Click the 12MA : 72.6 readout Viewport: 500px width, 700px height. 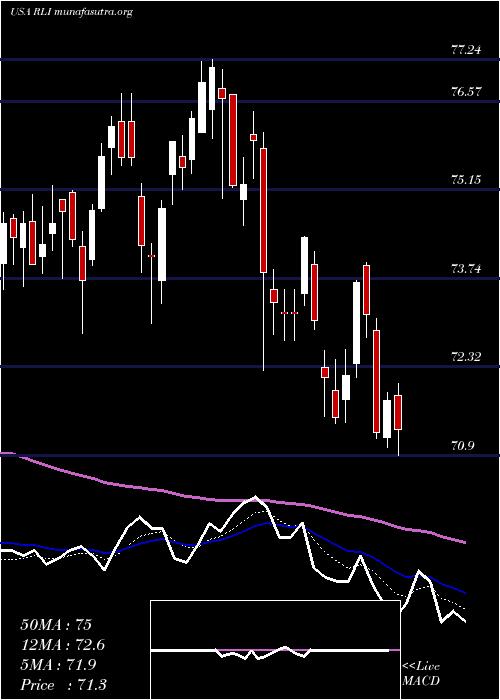pyautogui.click(x=63, y=645)
